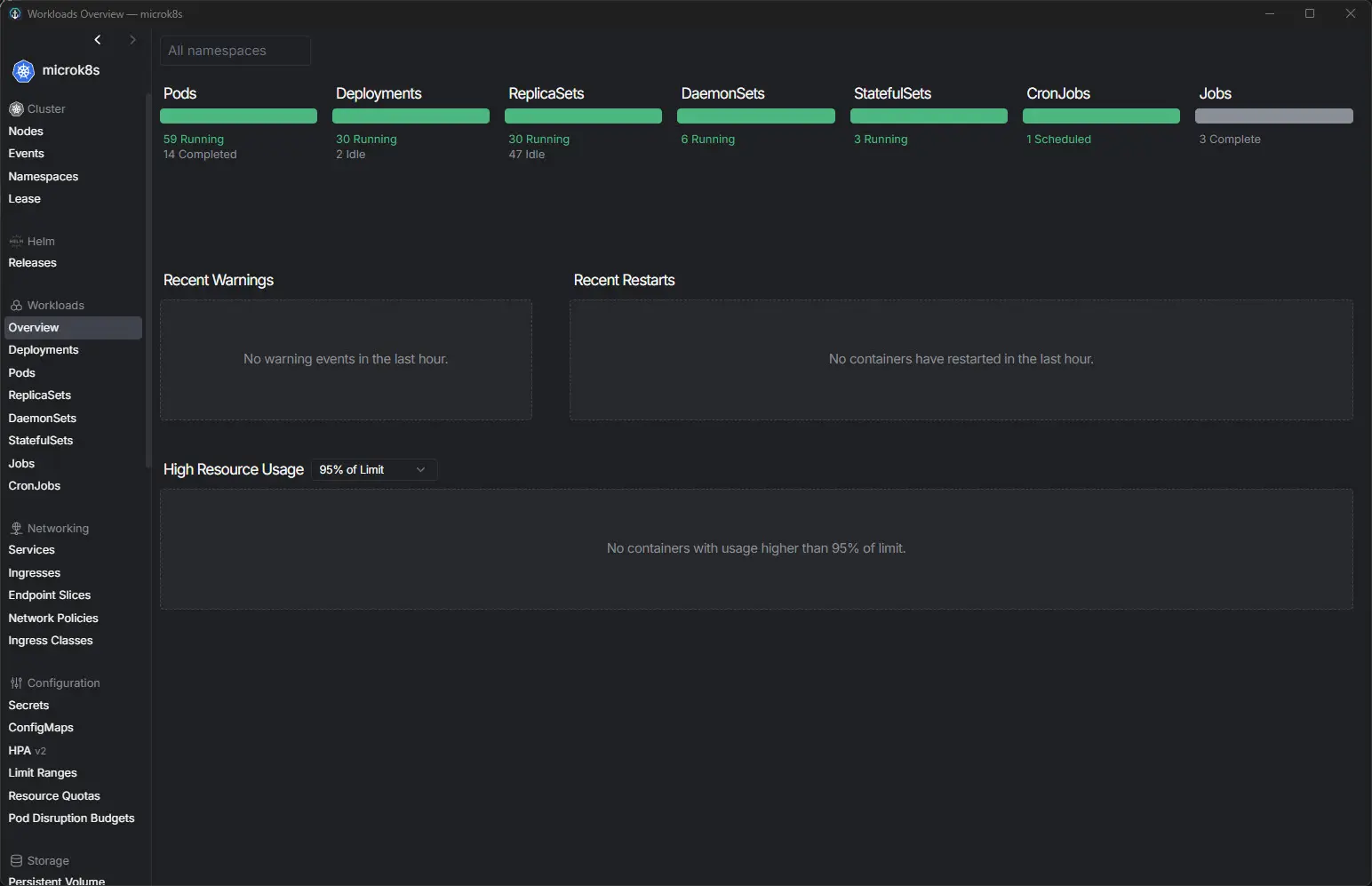
Task: Select Secrets under Configuration
Action: click(x=28, y=706)
